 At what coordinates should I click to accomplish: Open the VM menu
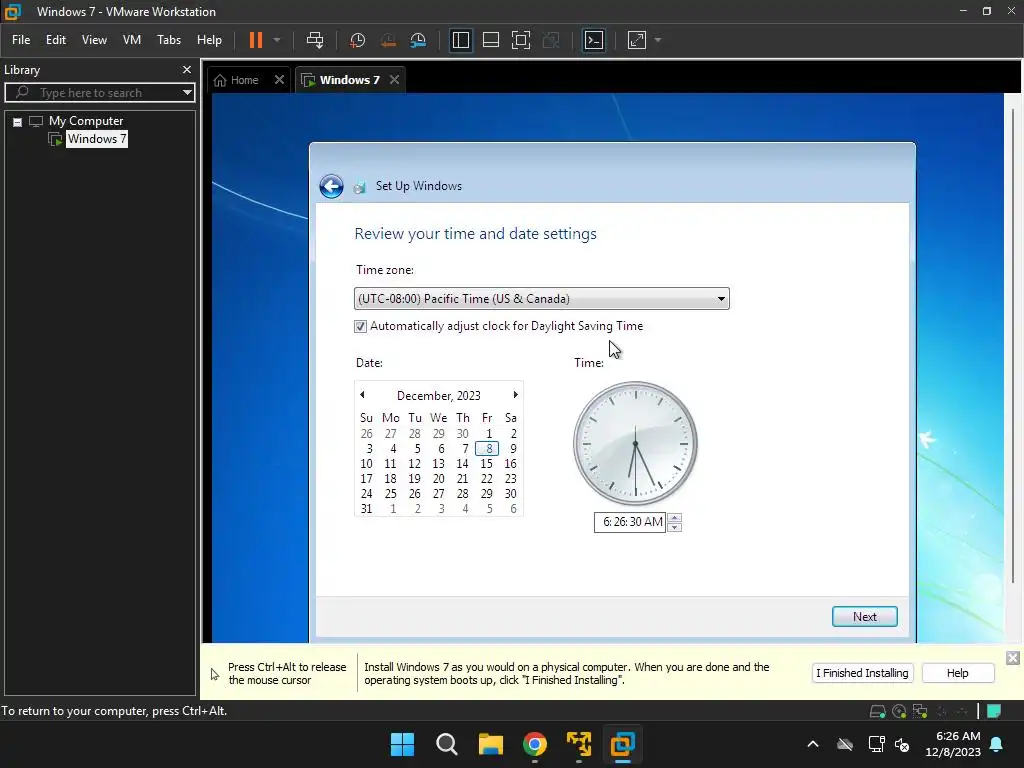point(132,40)
